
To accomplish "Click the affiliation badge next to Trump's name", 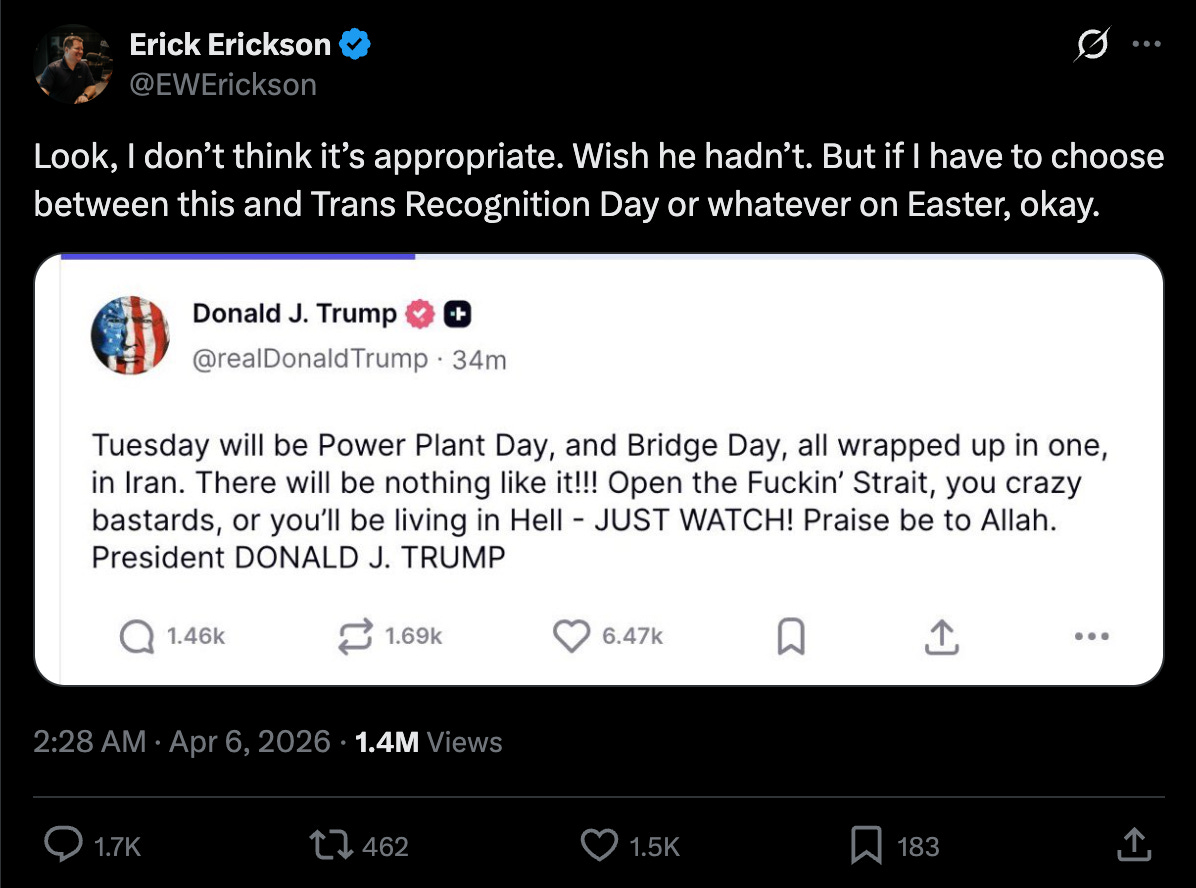I will (x=456, y=313).
